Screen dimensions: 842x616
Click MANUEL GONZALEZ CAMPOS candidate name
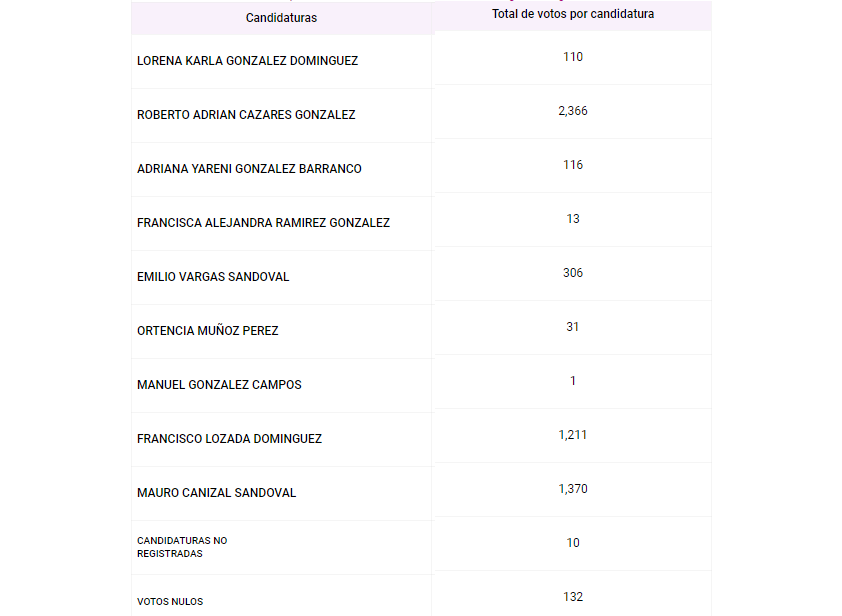[219, 385]
